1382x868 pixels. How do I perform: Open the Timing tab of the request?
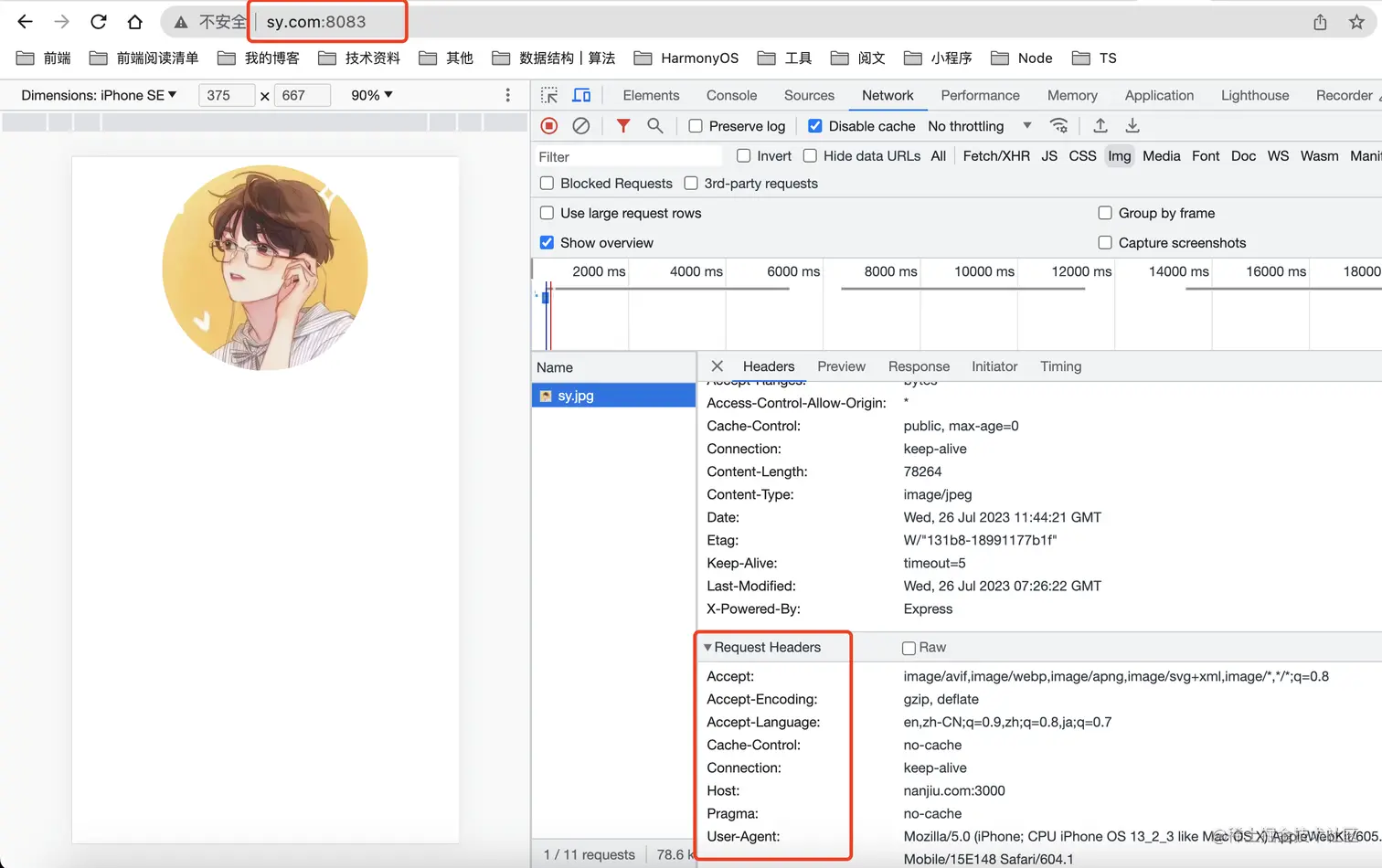pyautogui.click(x=1060, y=366)
